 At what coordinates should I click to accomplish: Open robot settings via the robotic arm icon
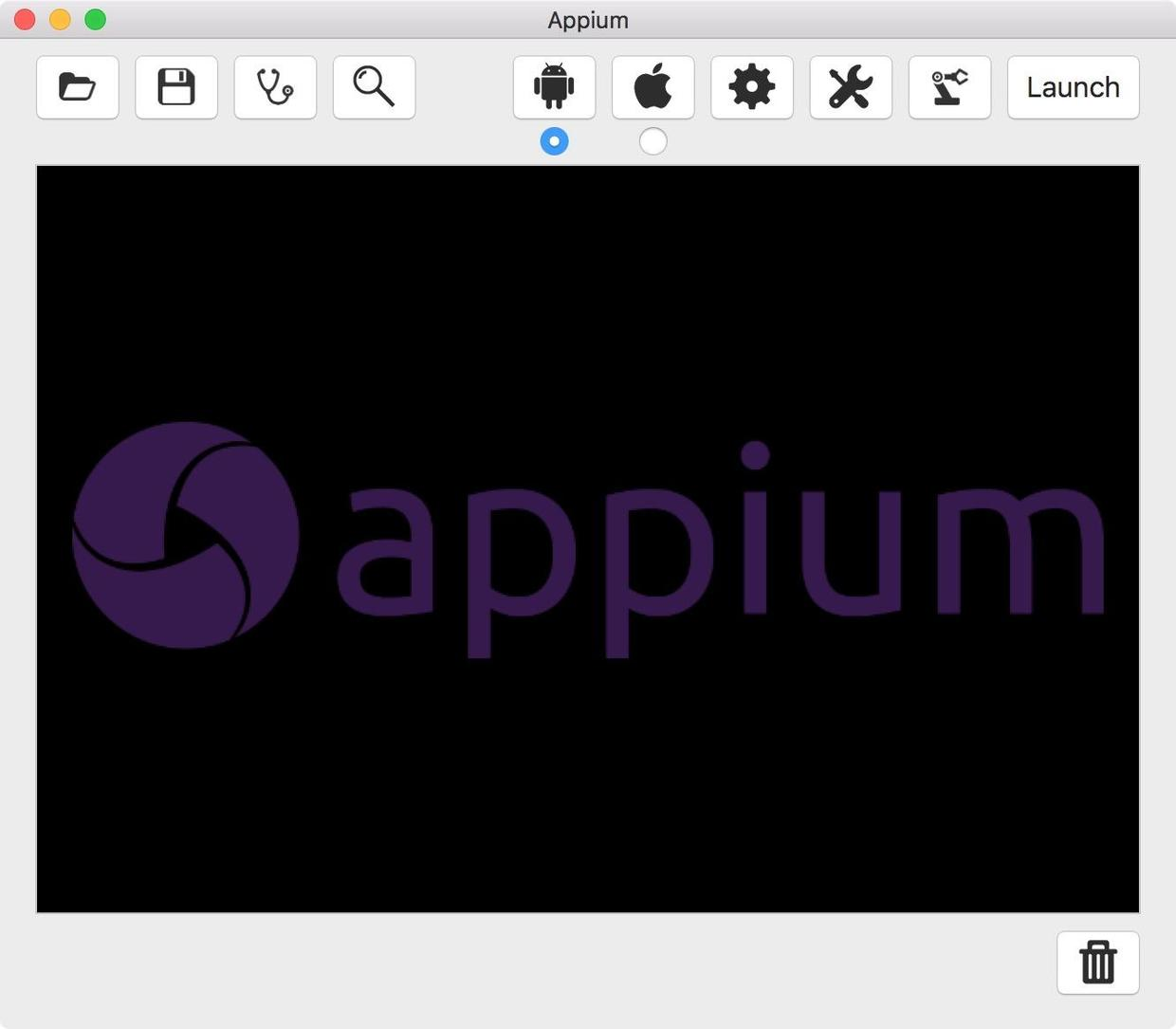point(949,86)
